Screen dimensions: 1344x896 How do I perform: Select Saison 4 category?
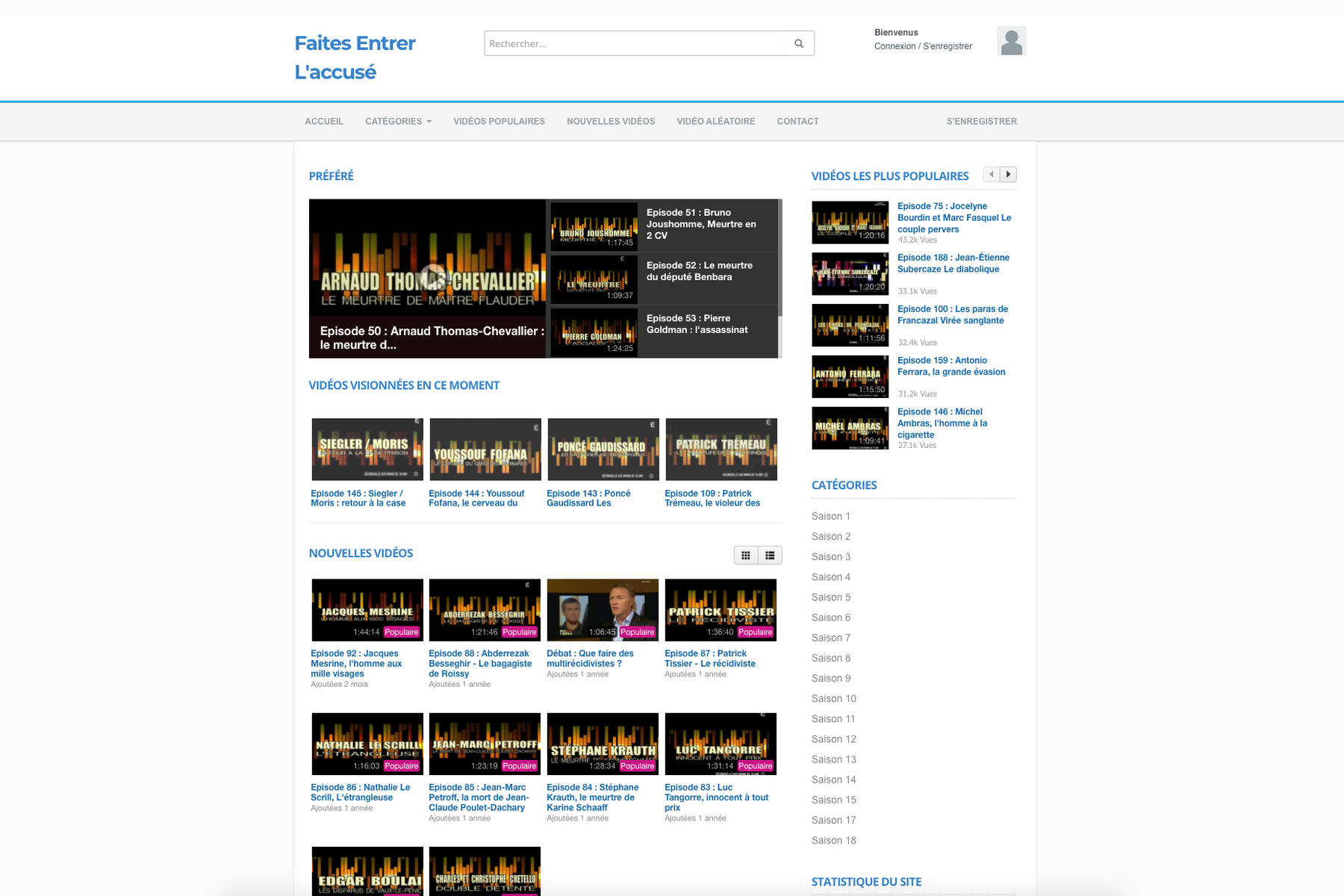[831, 577]
